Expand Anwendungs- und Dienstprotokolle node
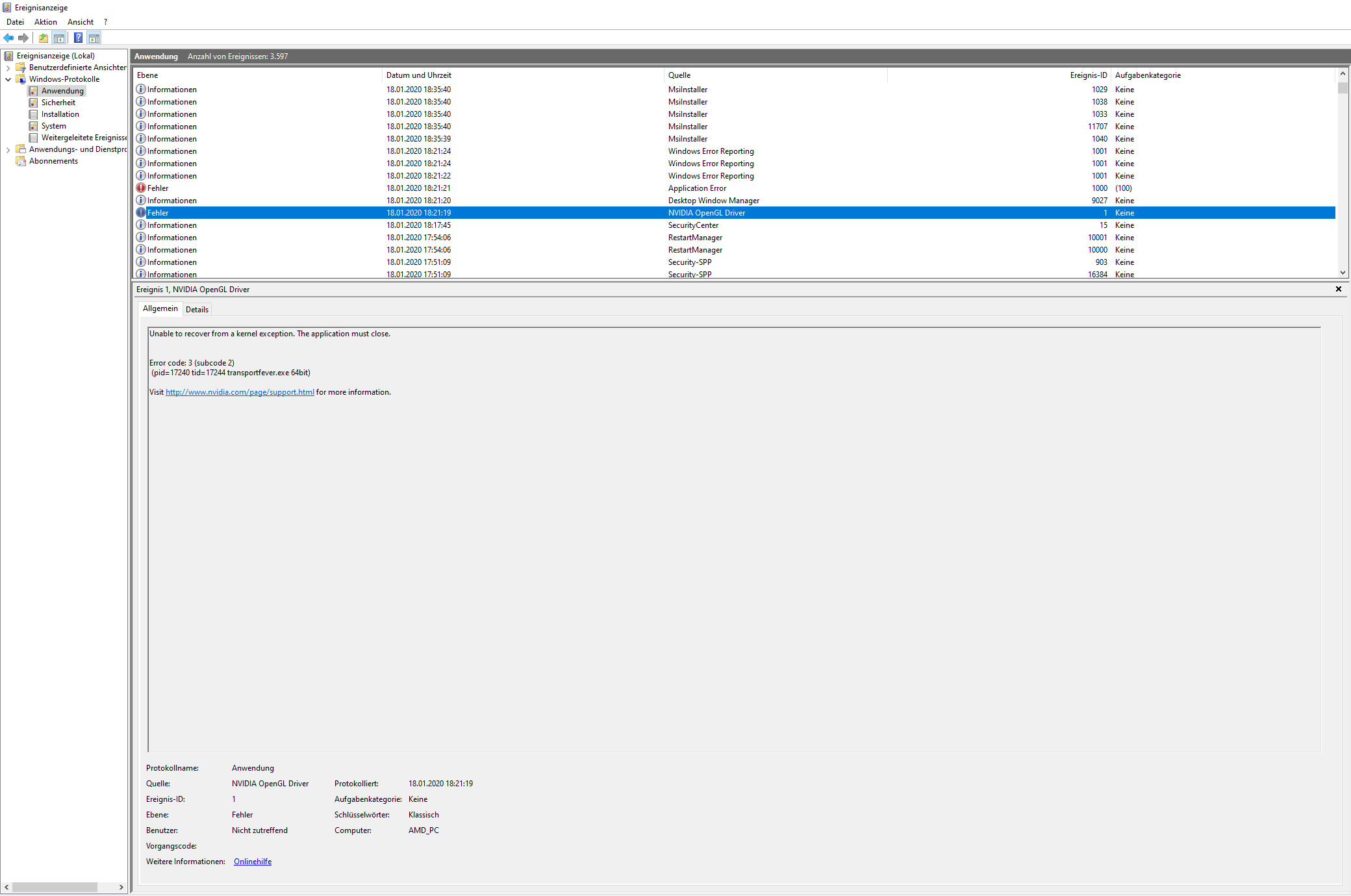Screen dimensions: 1351x896 point(8,149)
